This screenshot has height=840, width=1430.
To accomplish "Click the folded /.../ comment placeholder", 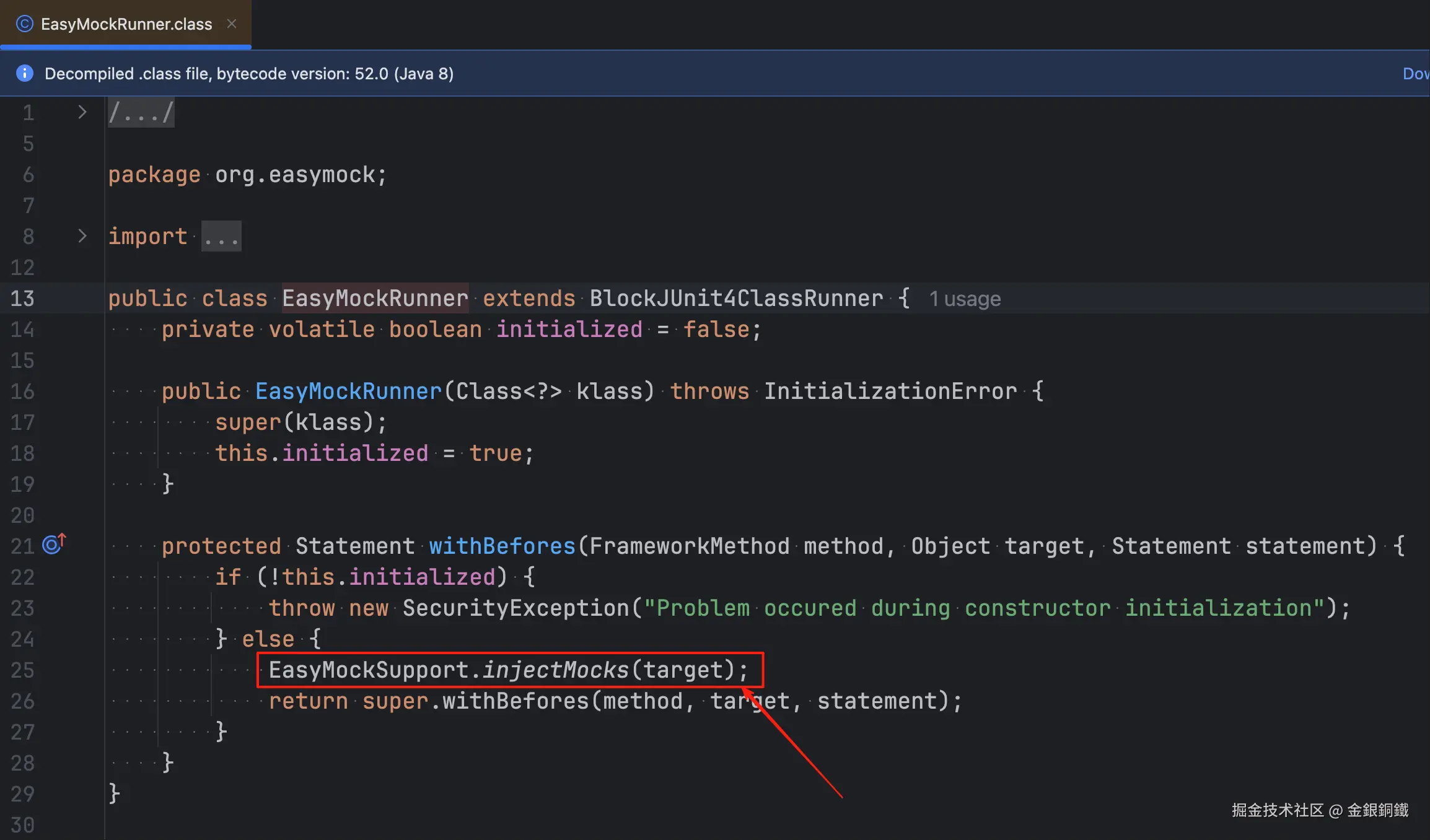I will click(x=141, y=113).
